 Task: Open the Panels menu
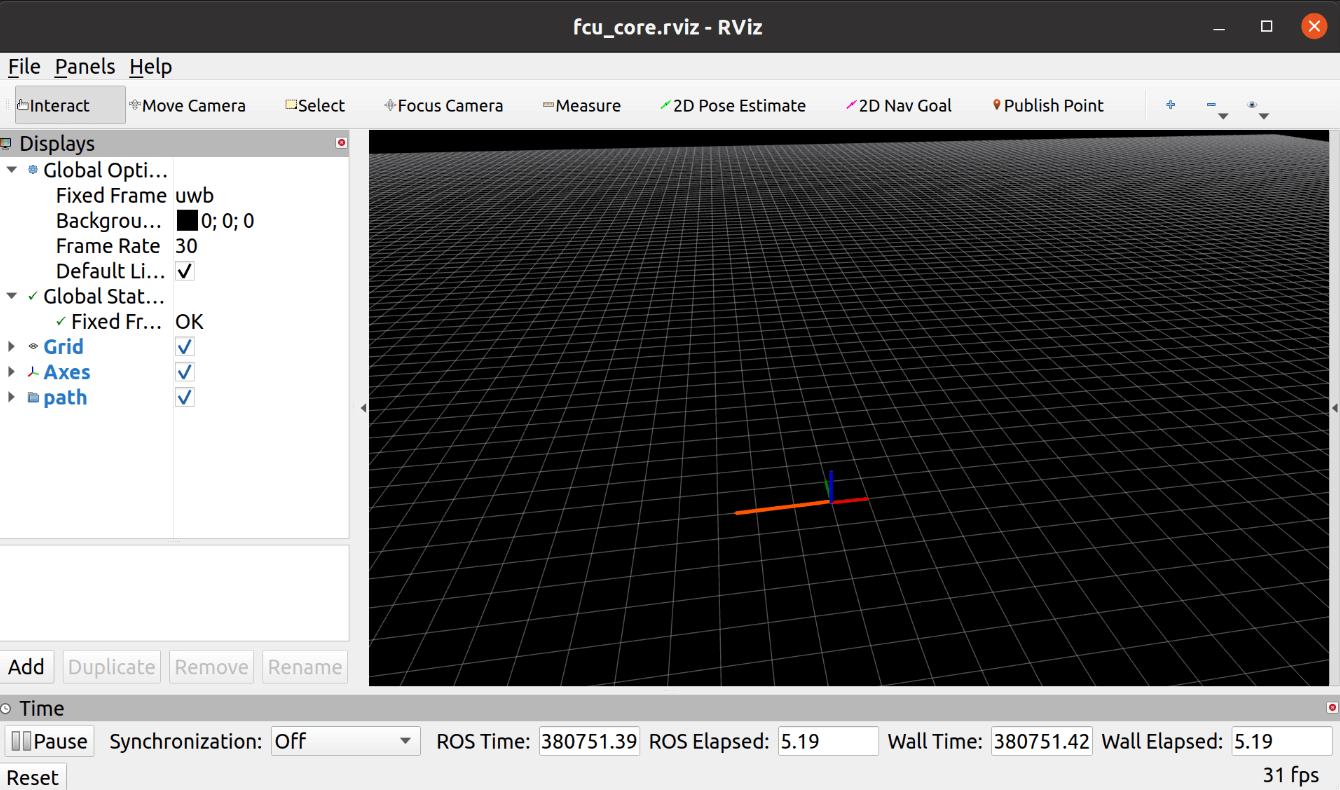click(x=85, y=67)
